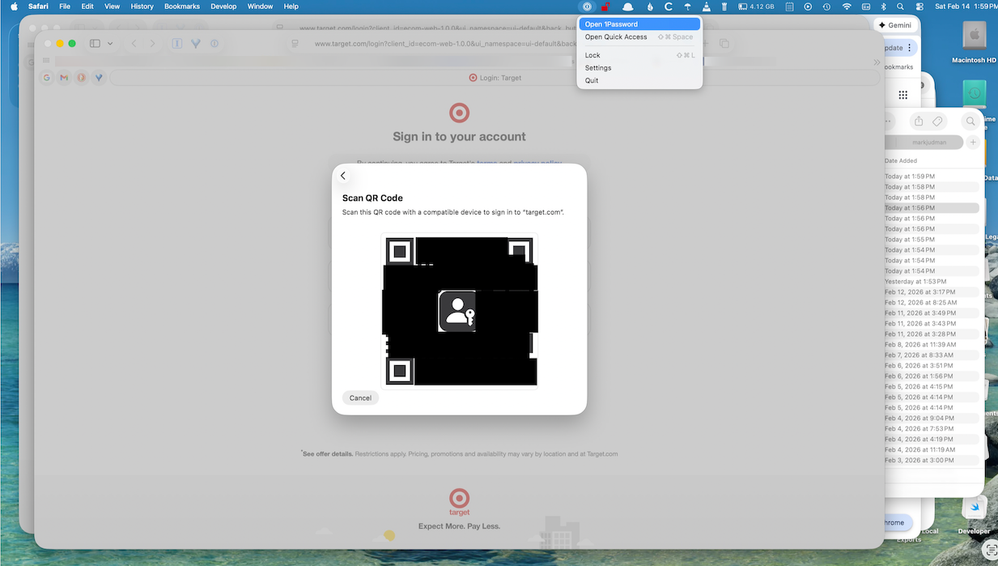The width and height of the screenshot is (998, 566).
Task: Quit 1Password via the menu
Action: pos(592,80)
